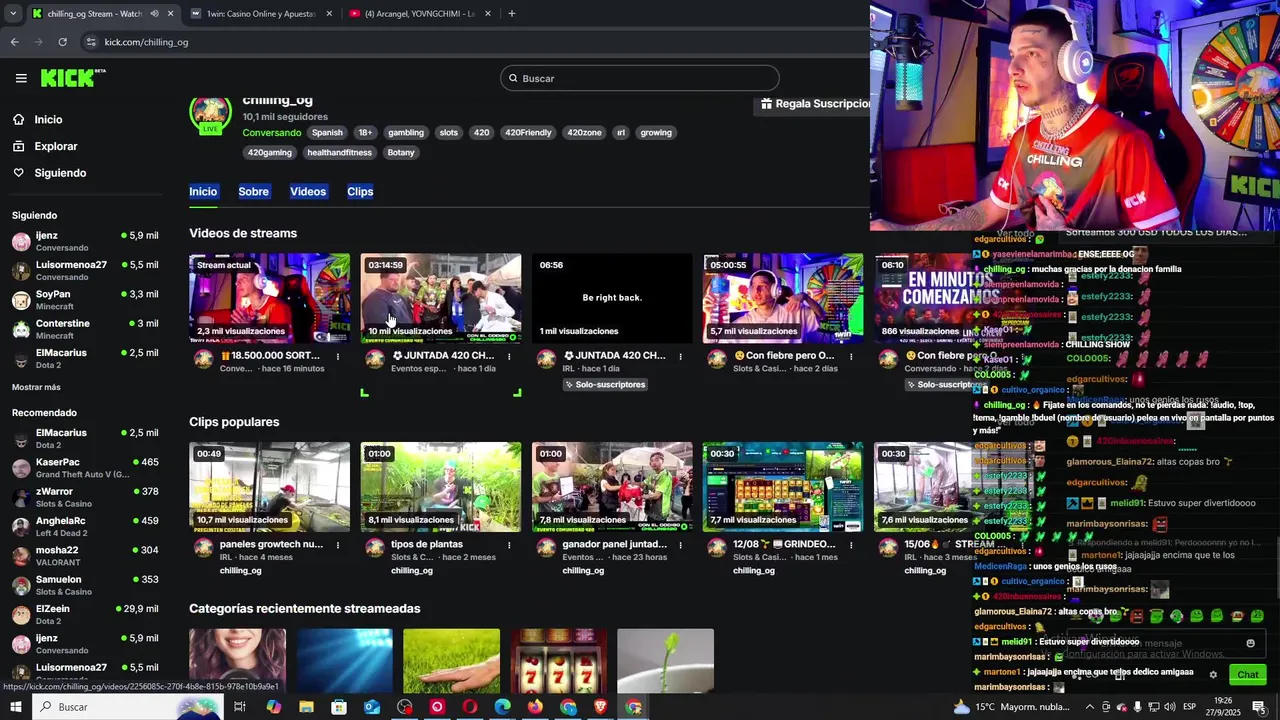The image size is (1280, 720).
Task: Click the gambling tag
Action: (x=406, y=132)
